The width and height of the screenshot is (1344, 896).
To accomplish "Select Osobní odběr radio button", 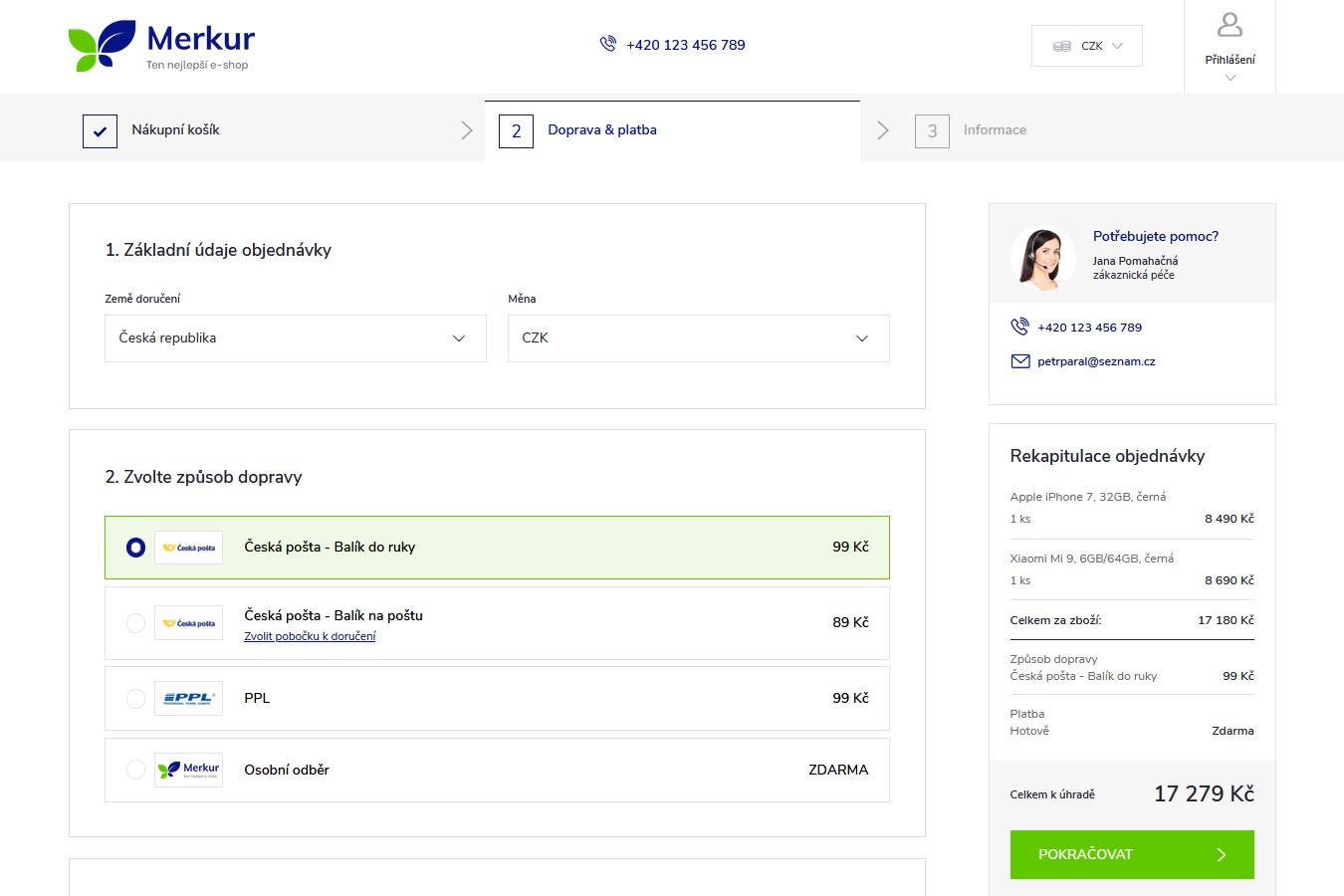I will pyautogui.click(x=136, y=770).
